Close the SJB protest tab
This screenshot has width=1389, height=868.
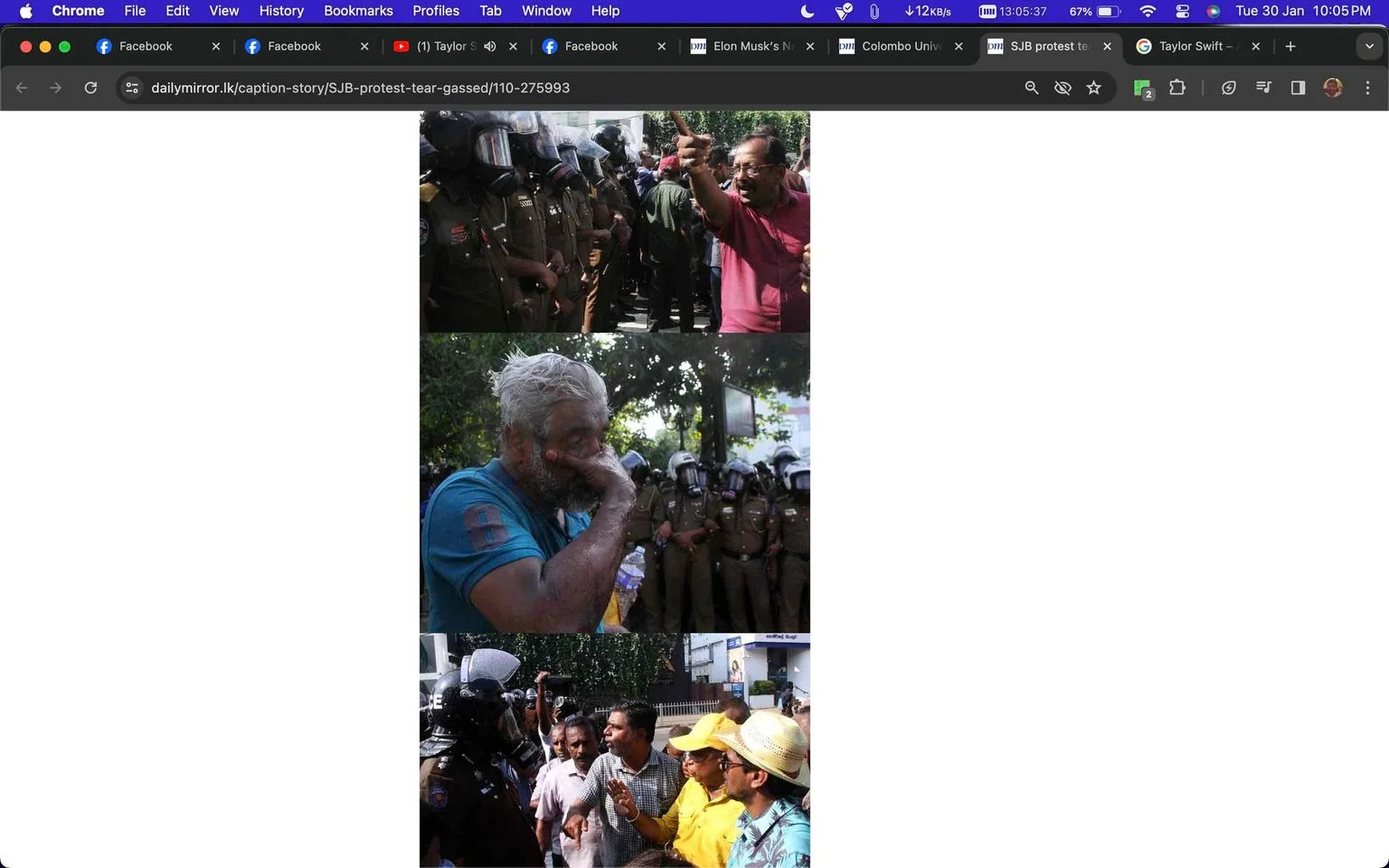coord(1107,46)
